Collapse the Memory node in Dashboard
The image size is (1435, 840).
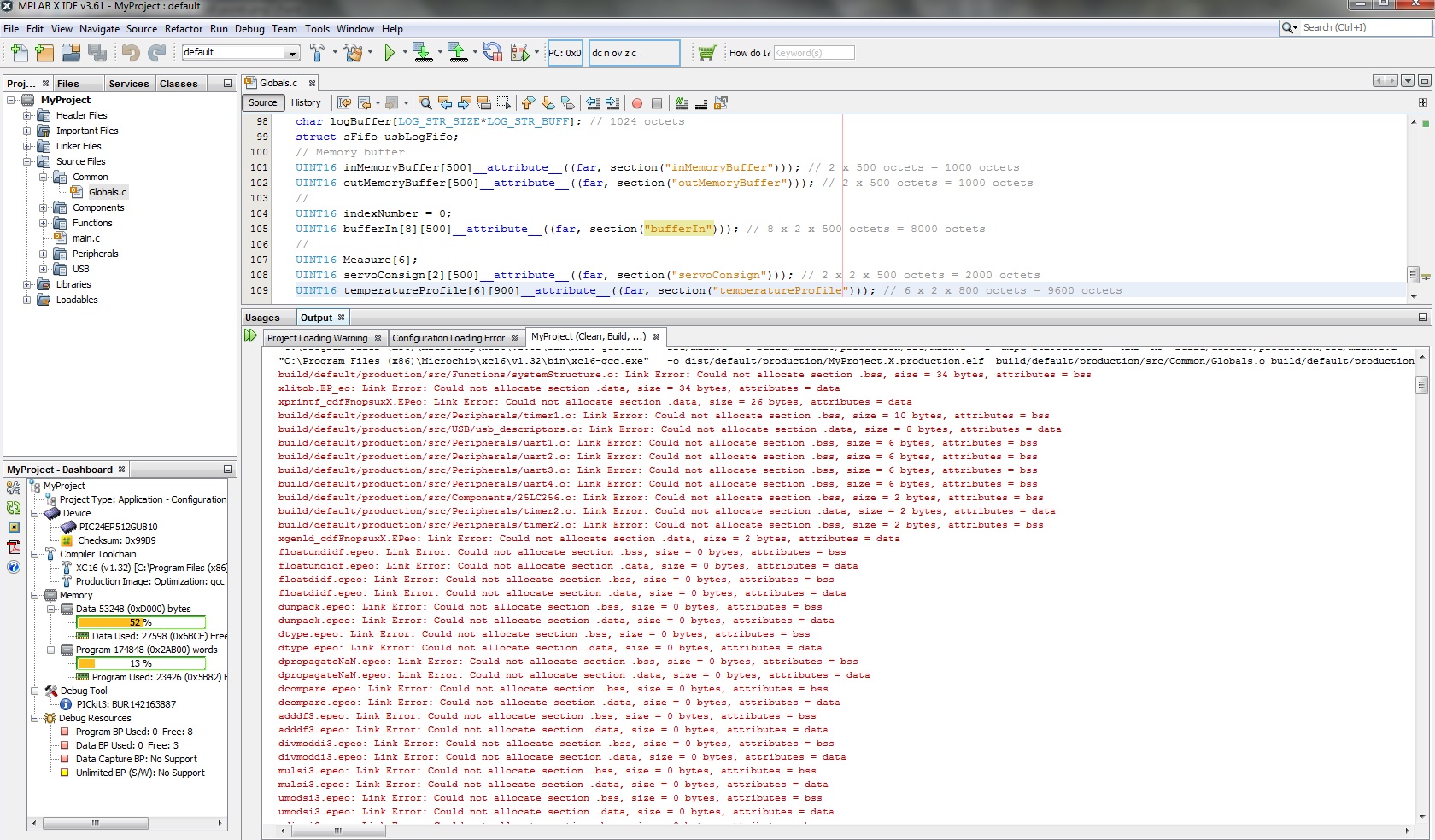34,595
